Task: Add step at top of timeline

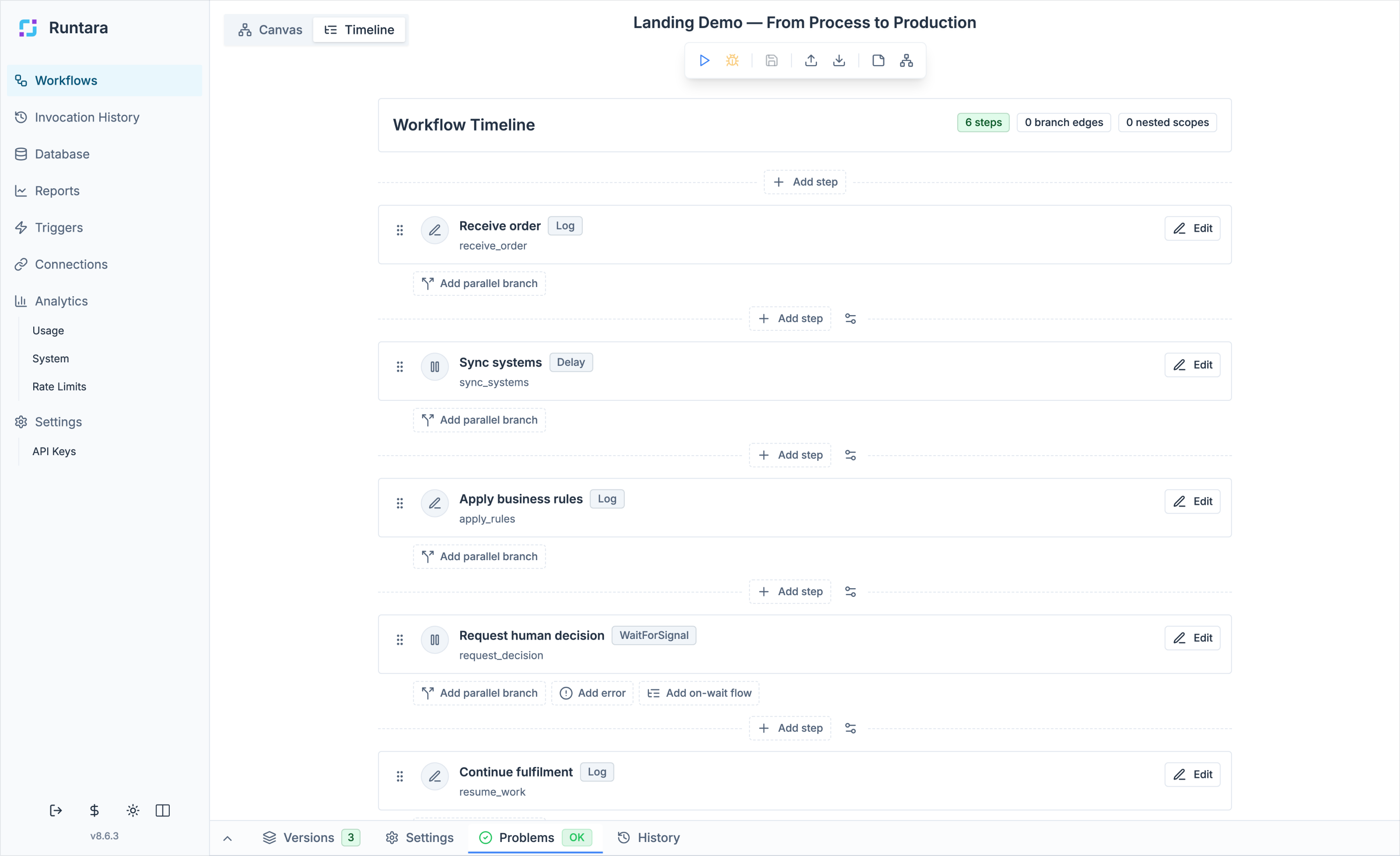Action: (x=805, y=182)
